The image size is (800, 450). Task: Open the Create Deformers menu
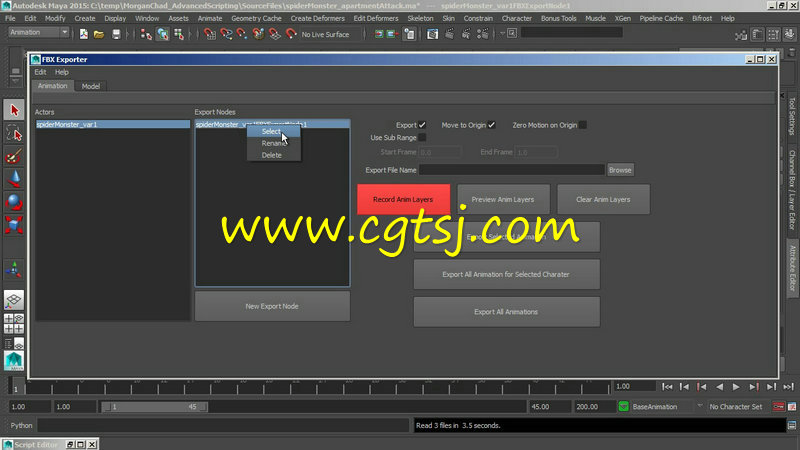click(317, 18)
